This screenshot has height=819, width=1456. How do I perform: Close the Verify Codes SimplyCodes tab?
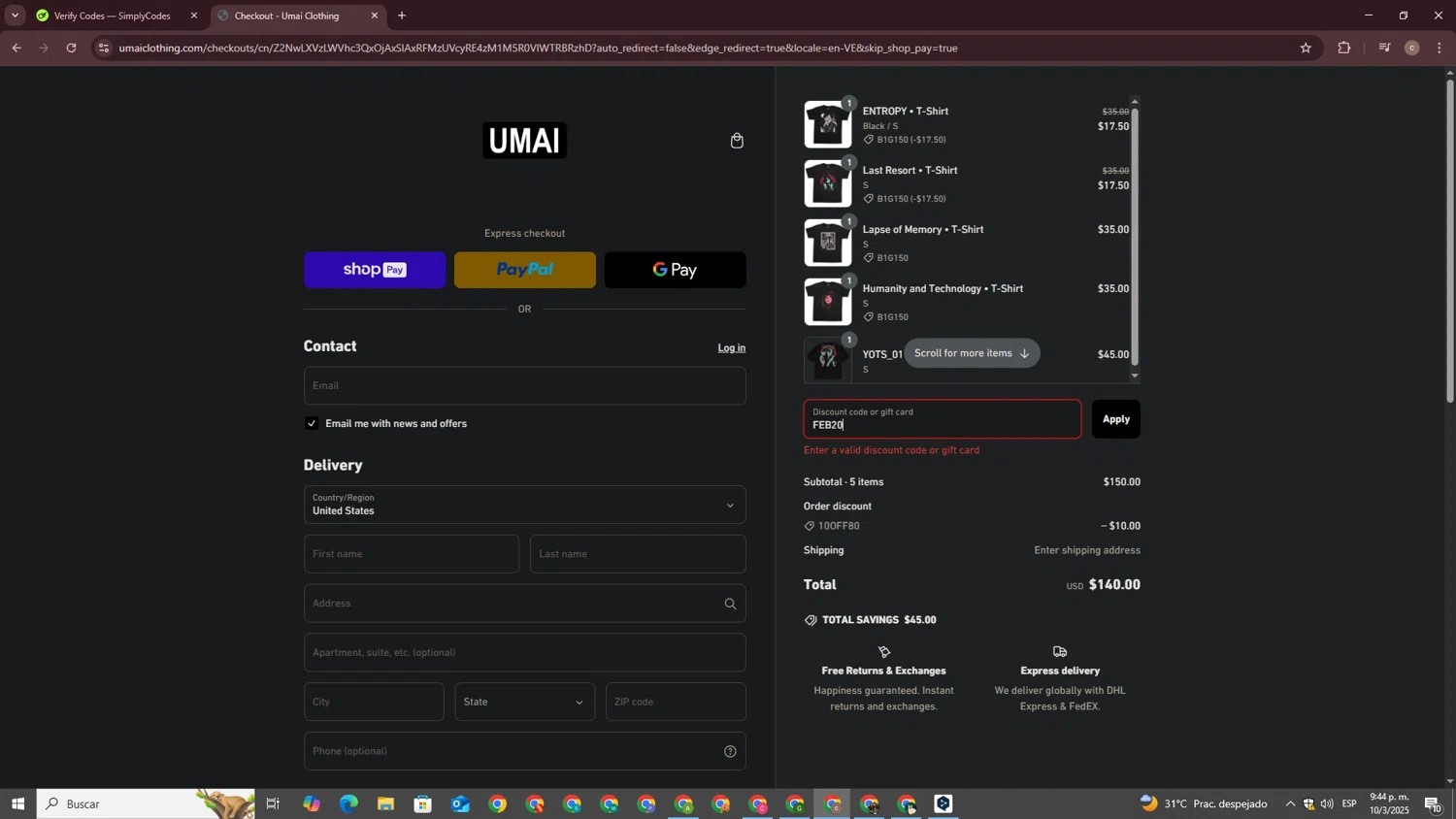[x=194, y=16]
